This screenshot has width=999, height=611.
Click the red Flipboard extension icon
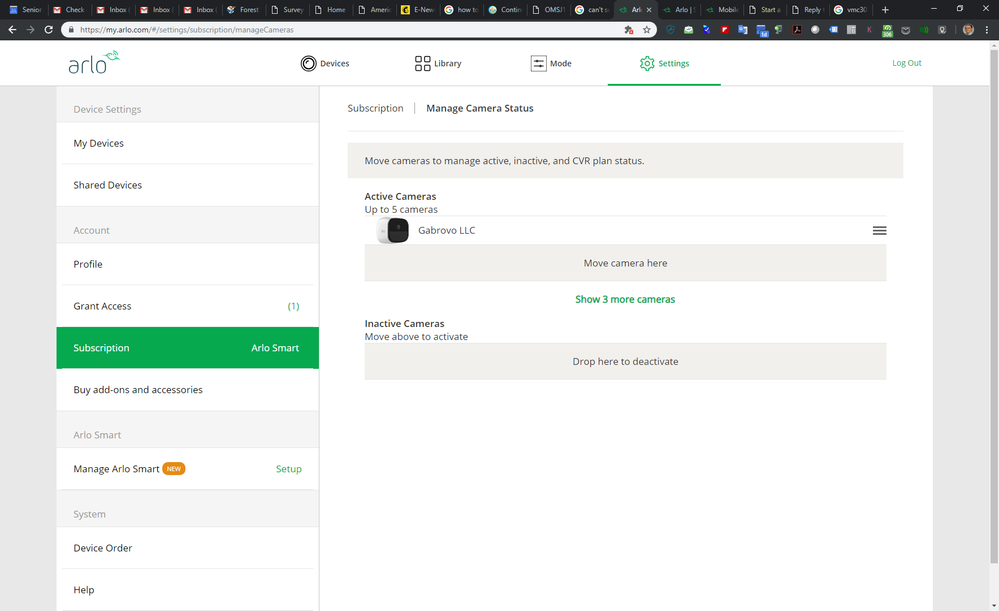click(x=725, y=29)
